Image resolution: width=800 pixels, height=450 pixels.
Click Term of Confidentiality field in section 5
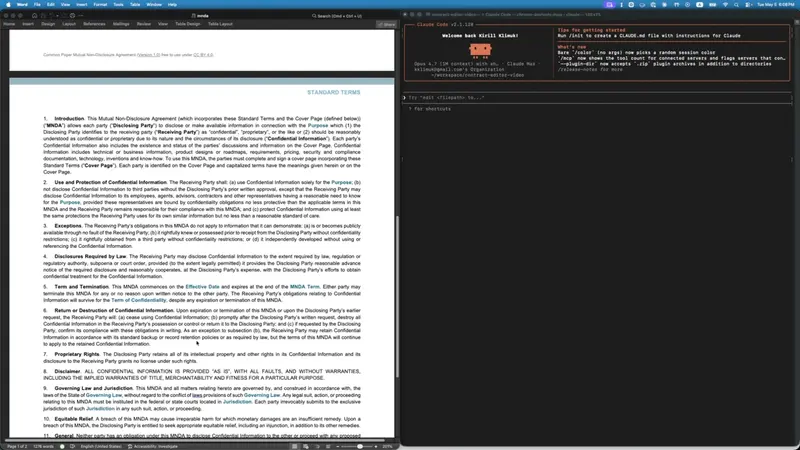click(x=139, y=300)
